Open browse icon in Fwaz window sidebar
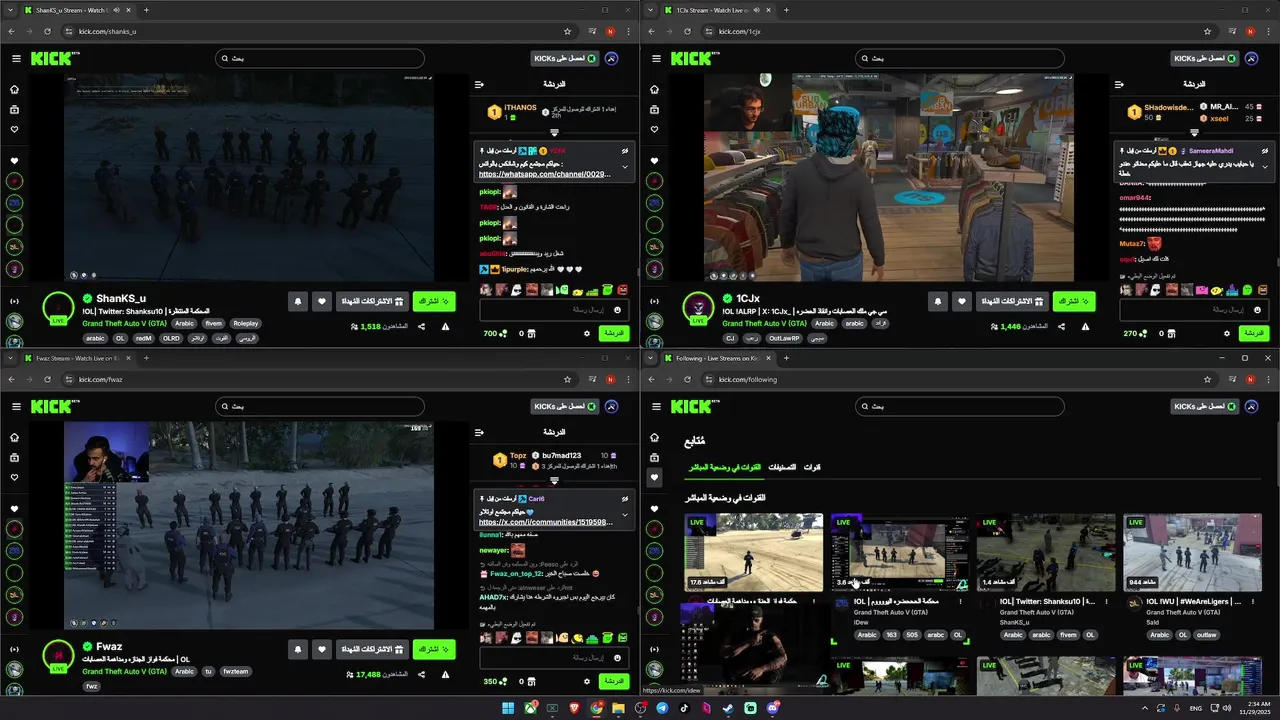1280x720 pixels. (x=14, y=457)
